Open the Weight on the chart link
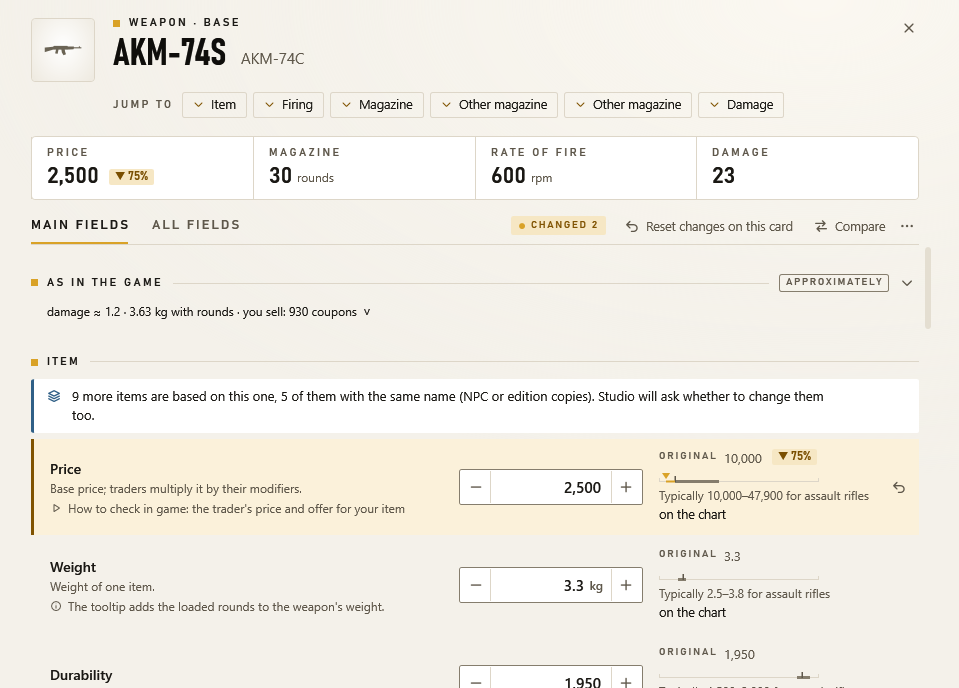Image resolution: width=959 pixels, height=688 pixels. click(x=692, y=613)
